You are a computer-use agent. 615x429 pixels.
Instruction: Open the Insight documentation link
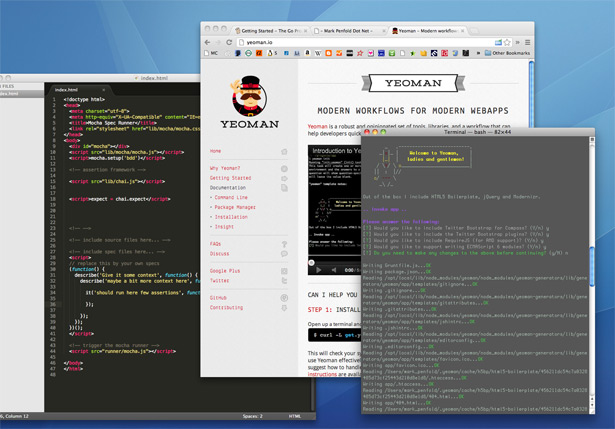coord(224,227)
